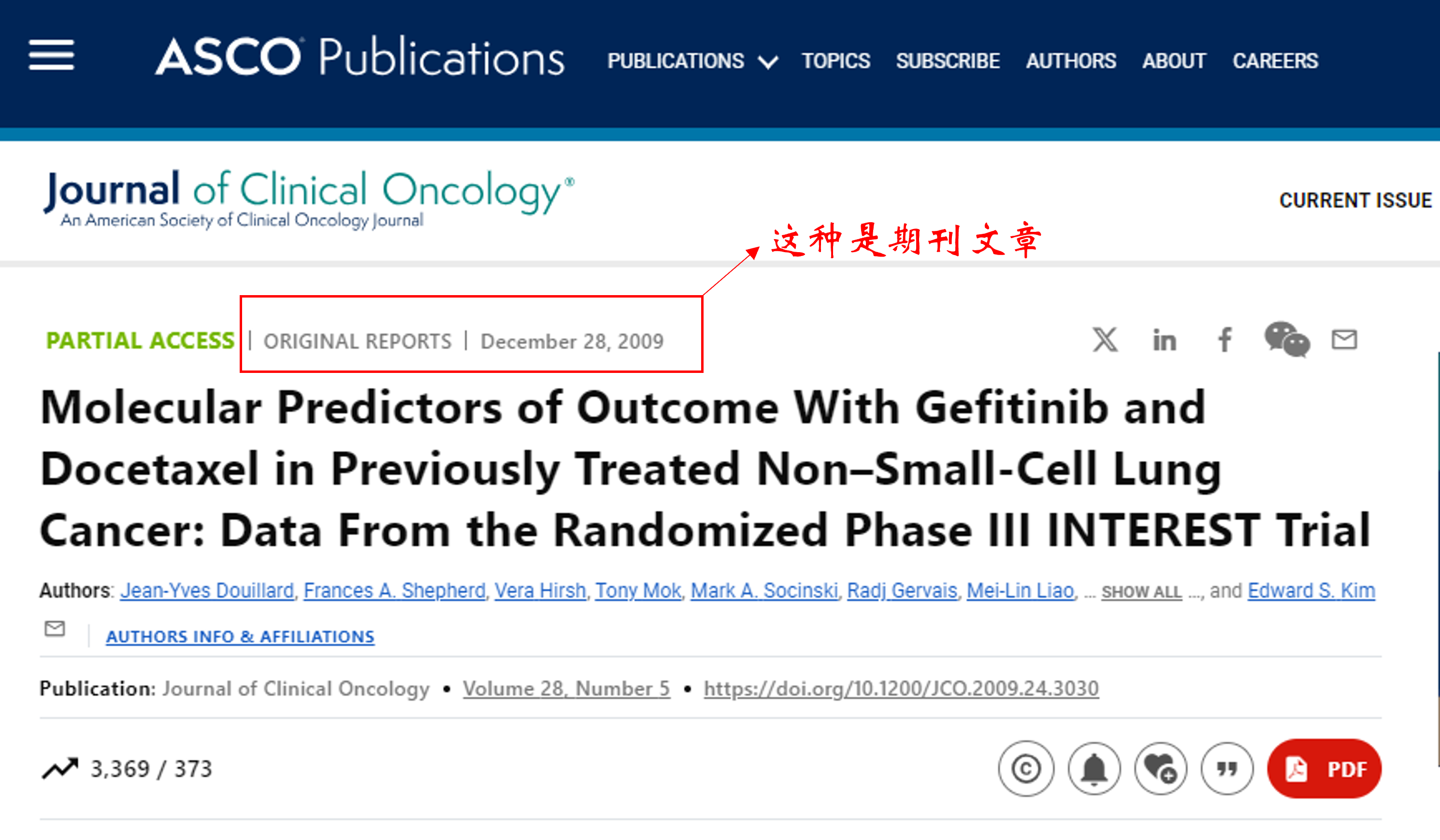This screenshot has width=1440, height=840.
Task: Open the Volume 28, Number 5 issue link
Action: 566,689
